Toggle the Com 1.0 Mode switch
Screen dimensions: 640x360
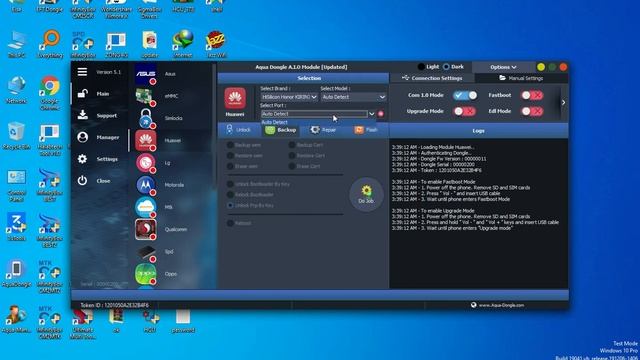click(465, 95)
